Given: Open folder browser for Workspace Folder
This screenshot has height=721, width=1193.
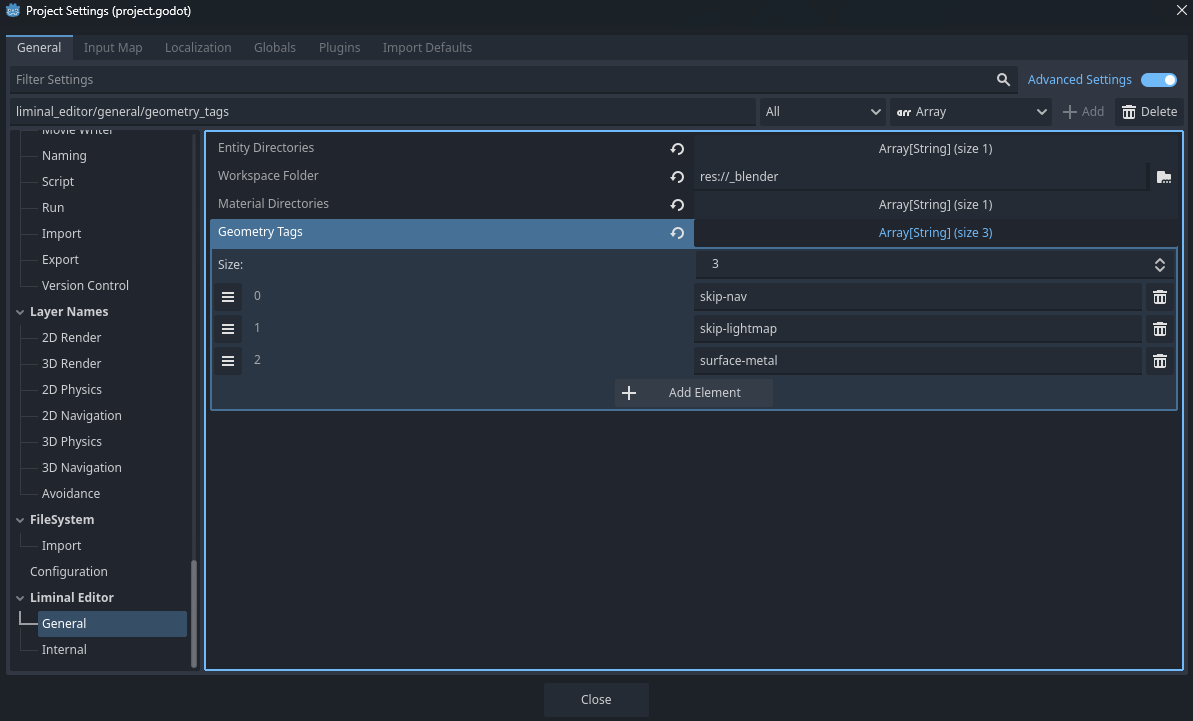Looking at the screenshot, I should [x=1163, y=177].
